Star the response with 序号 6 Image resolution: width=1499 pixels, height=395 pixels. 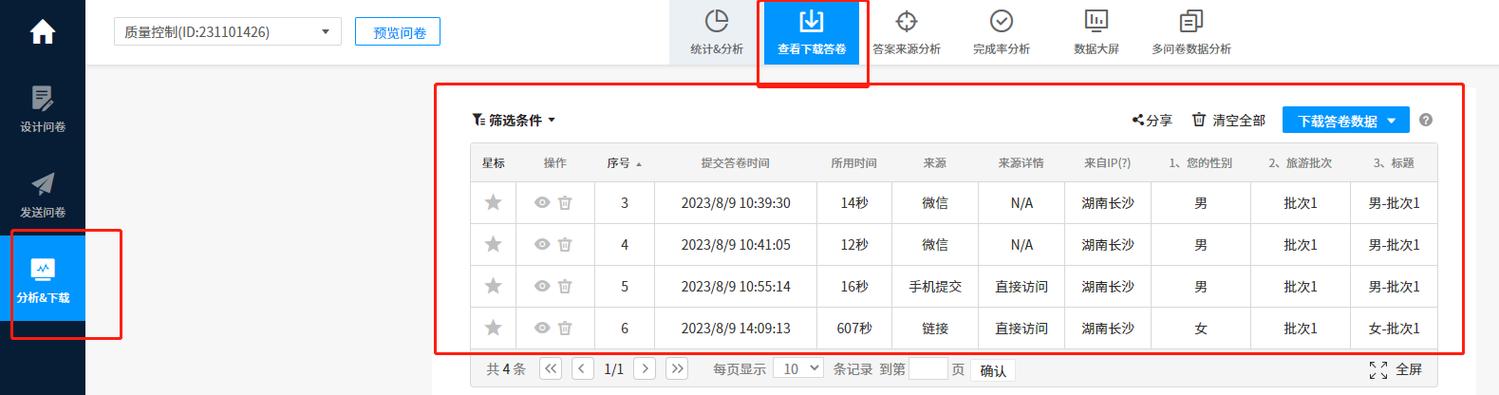tap(493, 328)
